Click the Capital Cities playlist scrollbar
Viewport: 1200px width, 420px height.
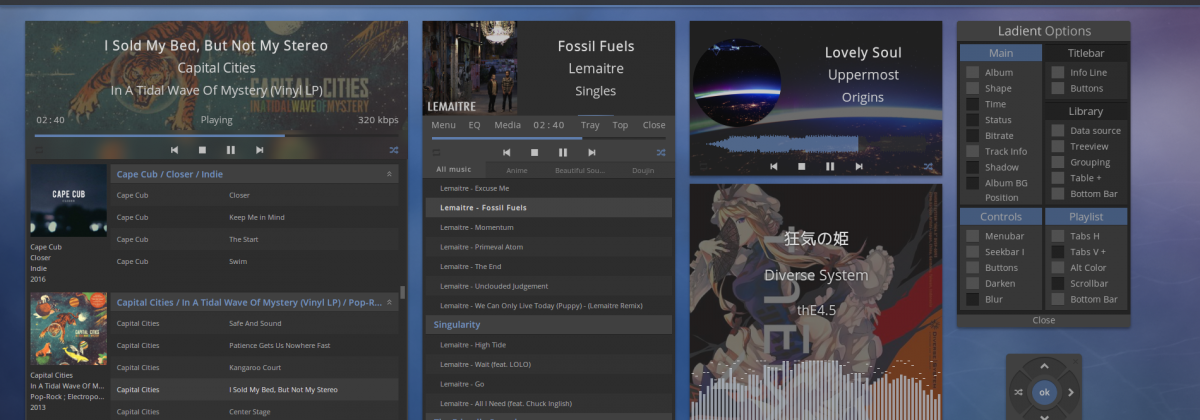[403, 292]
